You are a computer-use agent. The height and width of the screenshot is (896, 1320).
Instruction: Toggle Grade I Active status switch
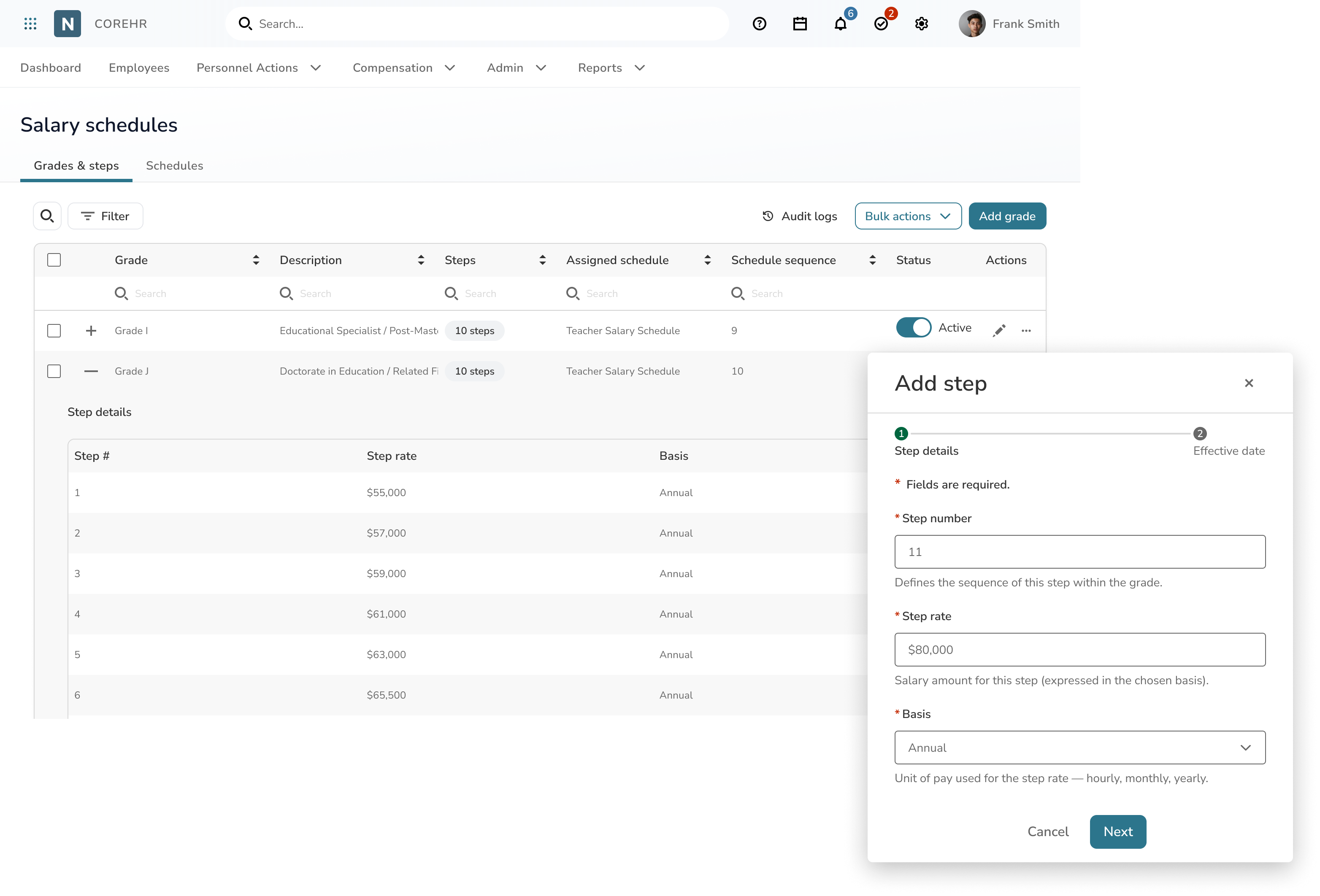[913, 328]
